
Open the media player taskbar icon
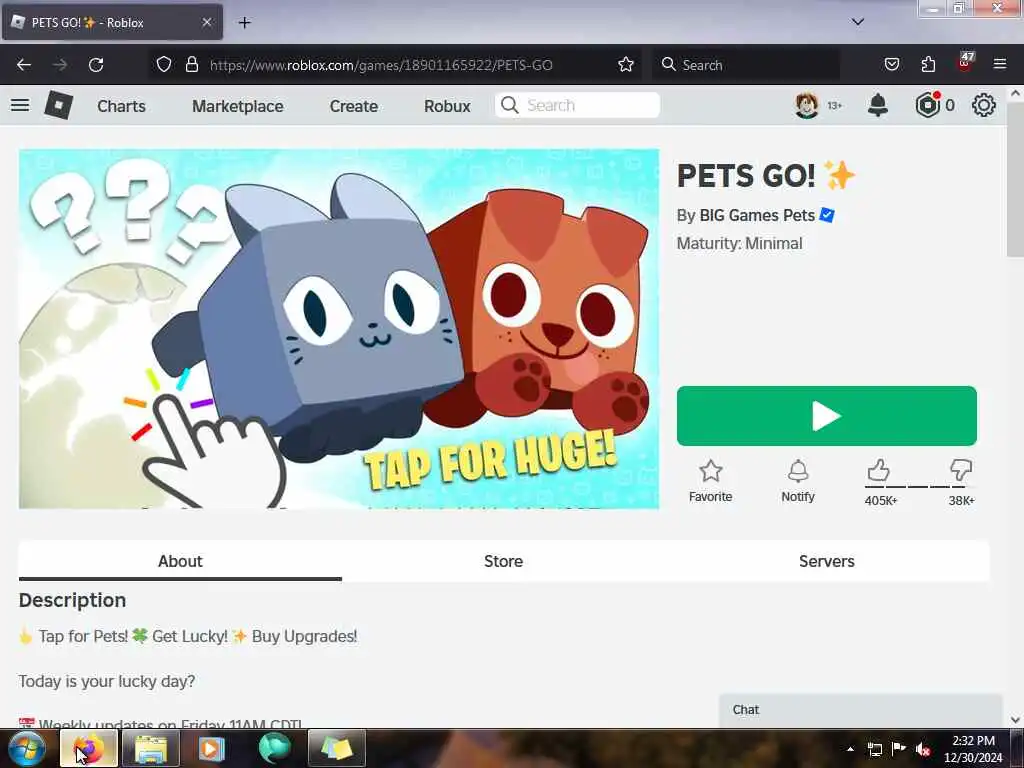(x=212, y=748)
